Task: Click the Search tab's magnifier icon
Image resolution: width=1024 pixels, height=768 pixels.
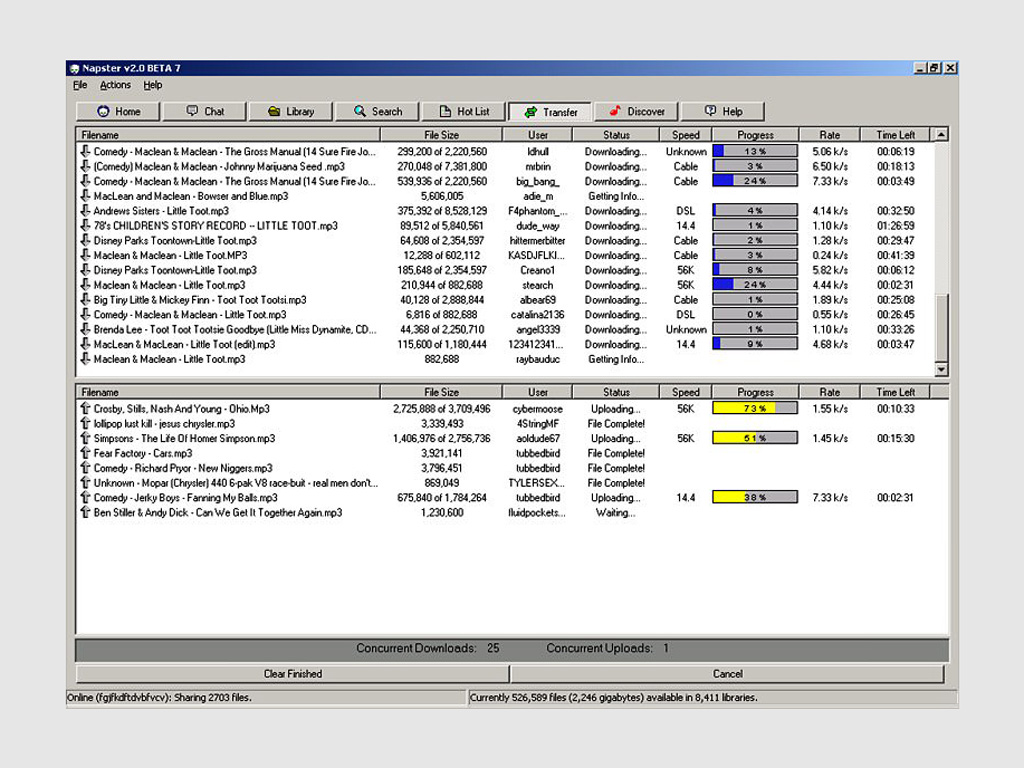Action: (360, 111)
